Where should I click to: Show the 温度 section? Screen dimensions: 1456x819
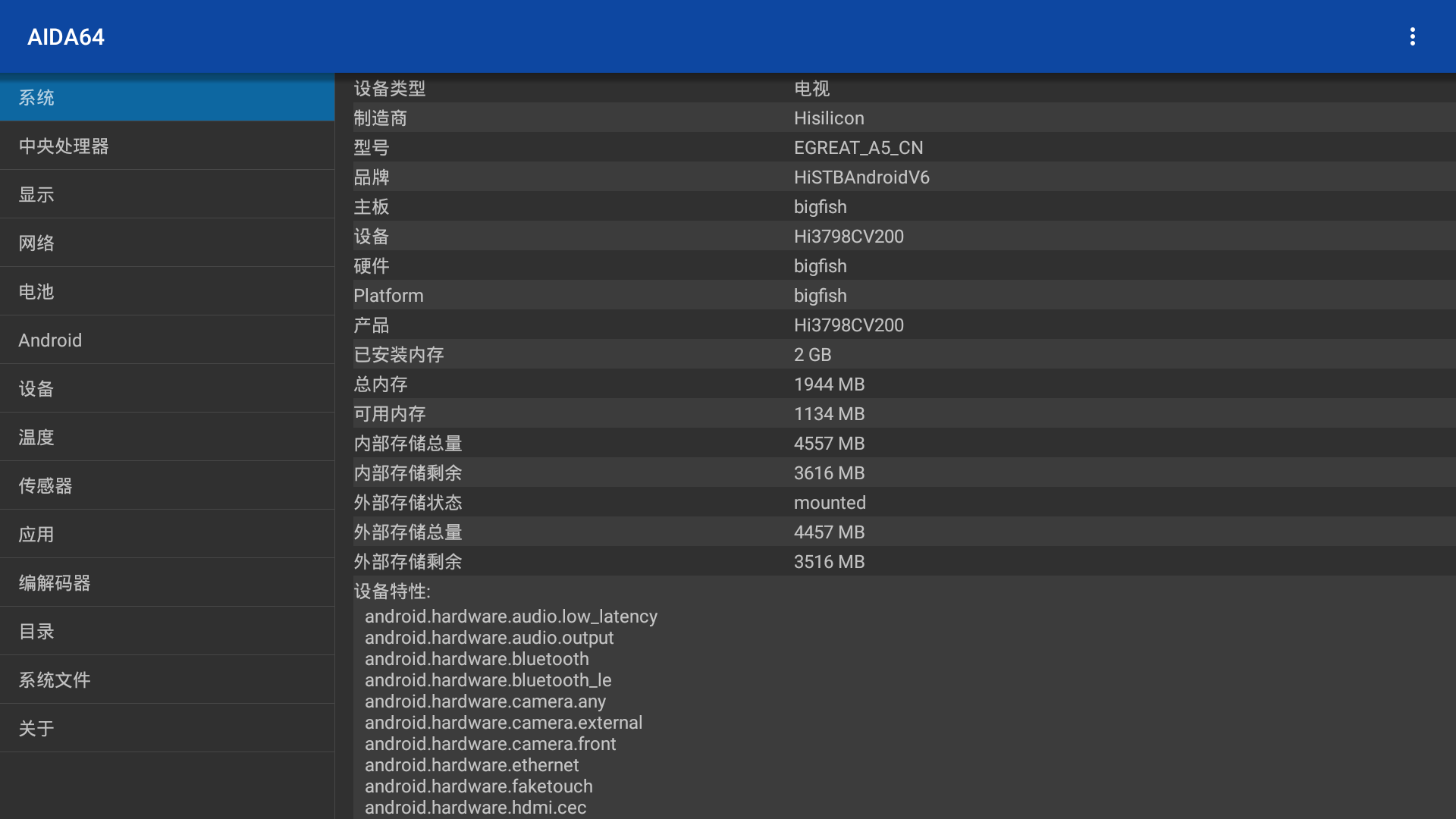pos(167,437)
